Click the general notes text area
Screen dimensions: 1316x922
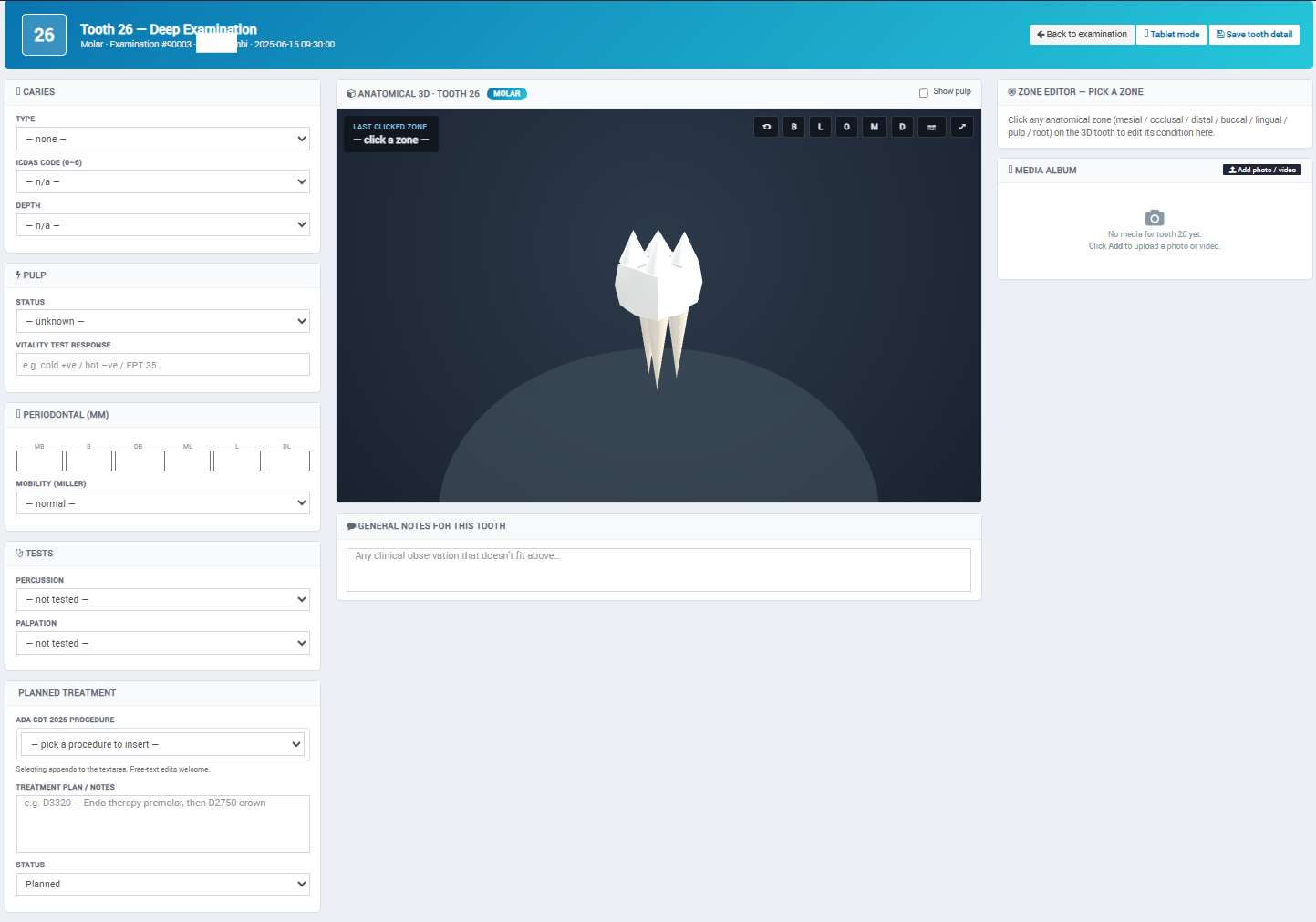[658, 570]
